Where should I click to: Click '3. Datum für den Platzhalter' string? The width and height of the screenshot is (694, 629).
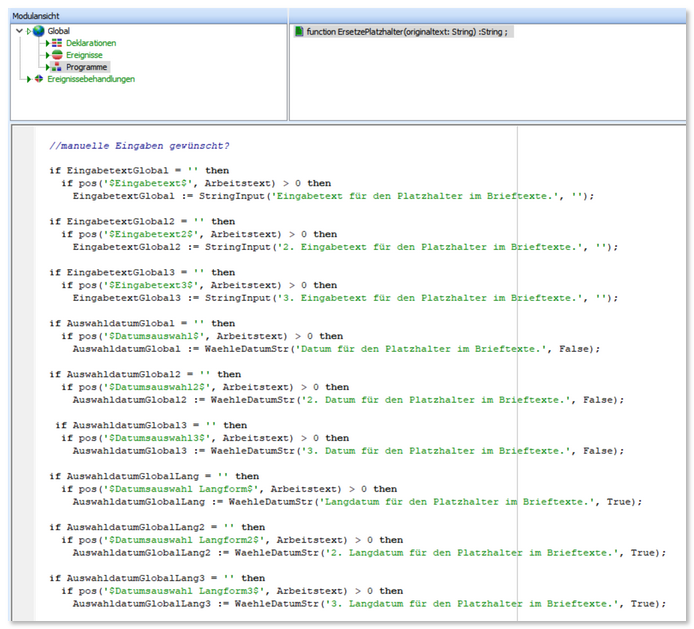[436, 451]
